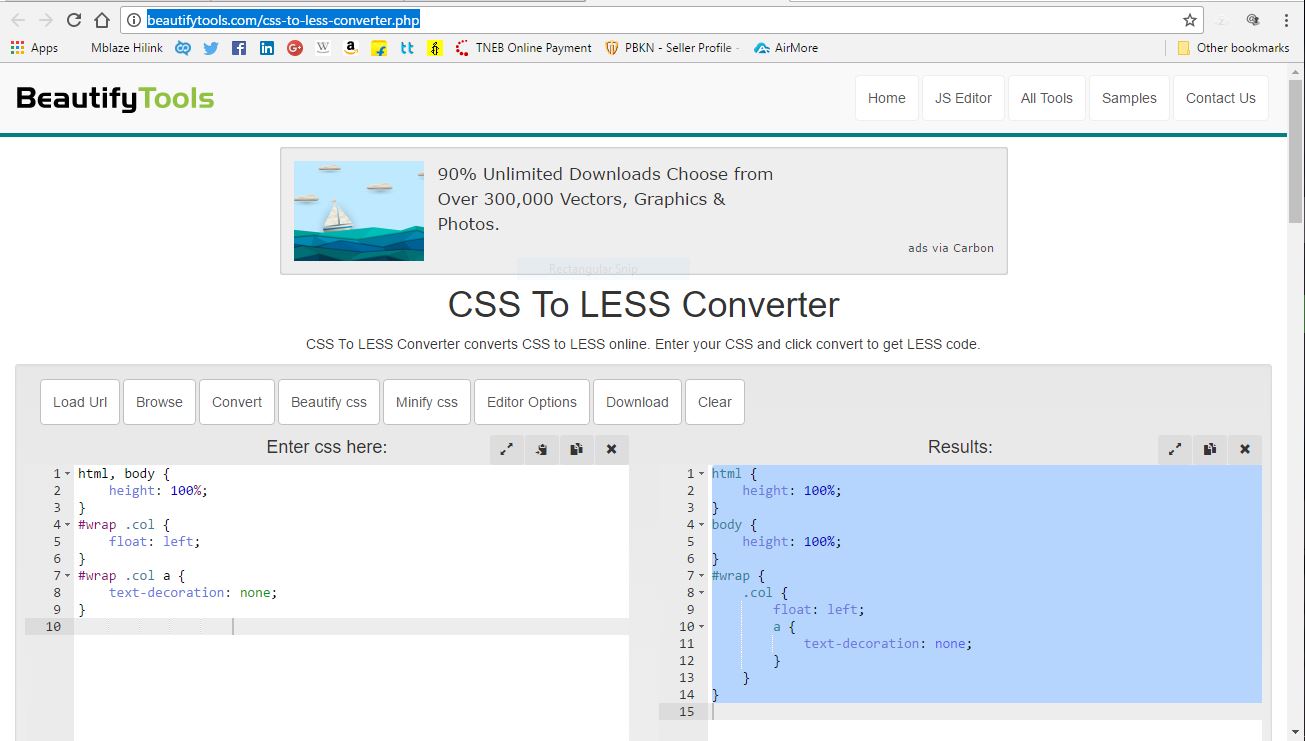
Task: Click the Beautify css button
Action: click(328, 402)
